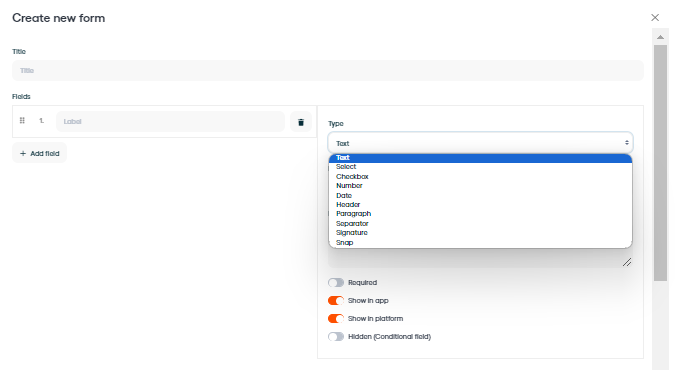Click the textarea resize handle icon
Screen dimensions: 675x370
tap(627, 262)
